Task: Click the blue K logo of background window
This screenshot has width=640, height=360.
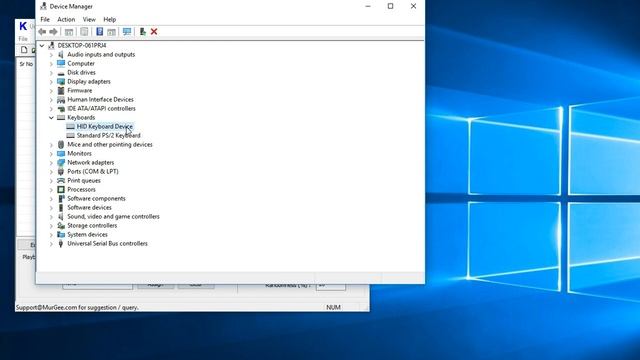Action: click(x=23, y=26)
